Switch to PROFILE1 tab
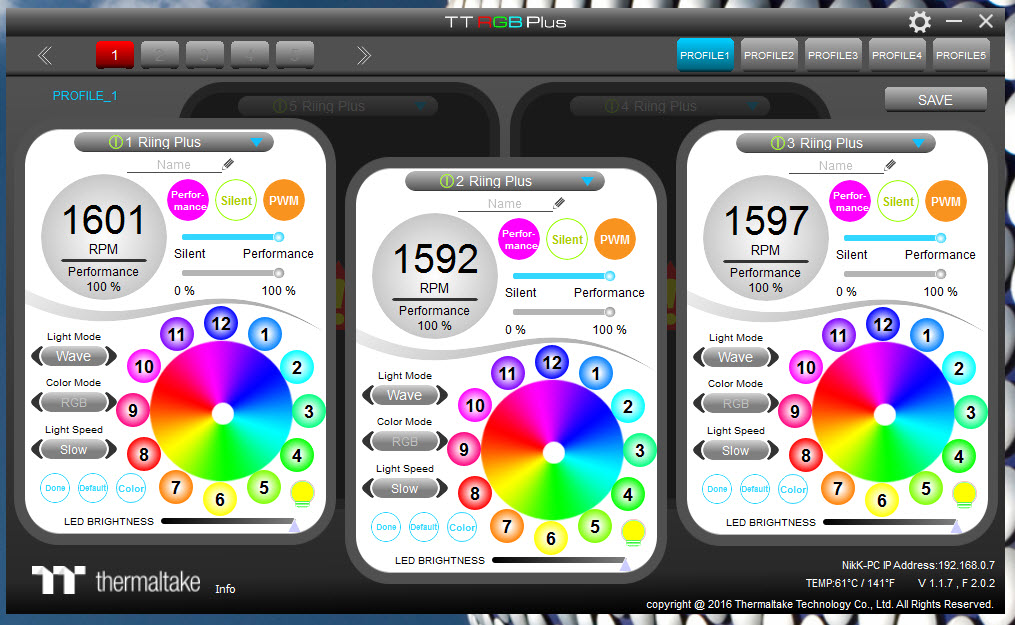Image resolution: width=1015 pixels, height=625 pixels. click(705, 55)
